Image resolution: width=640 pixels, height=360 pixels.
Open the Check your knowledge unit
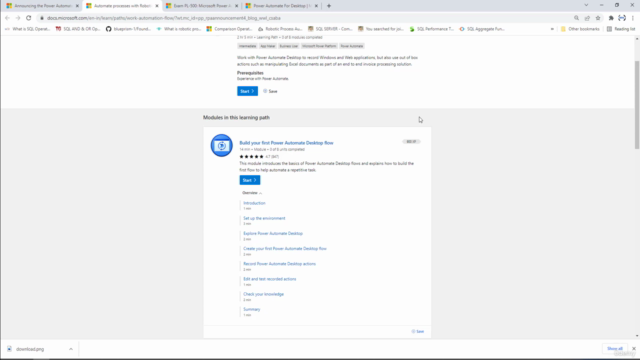[263, 294]
